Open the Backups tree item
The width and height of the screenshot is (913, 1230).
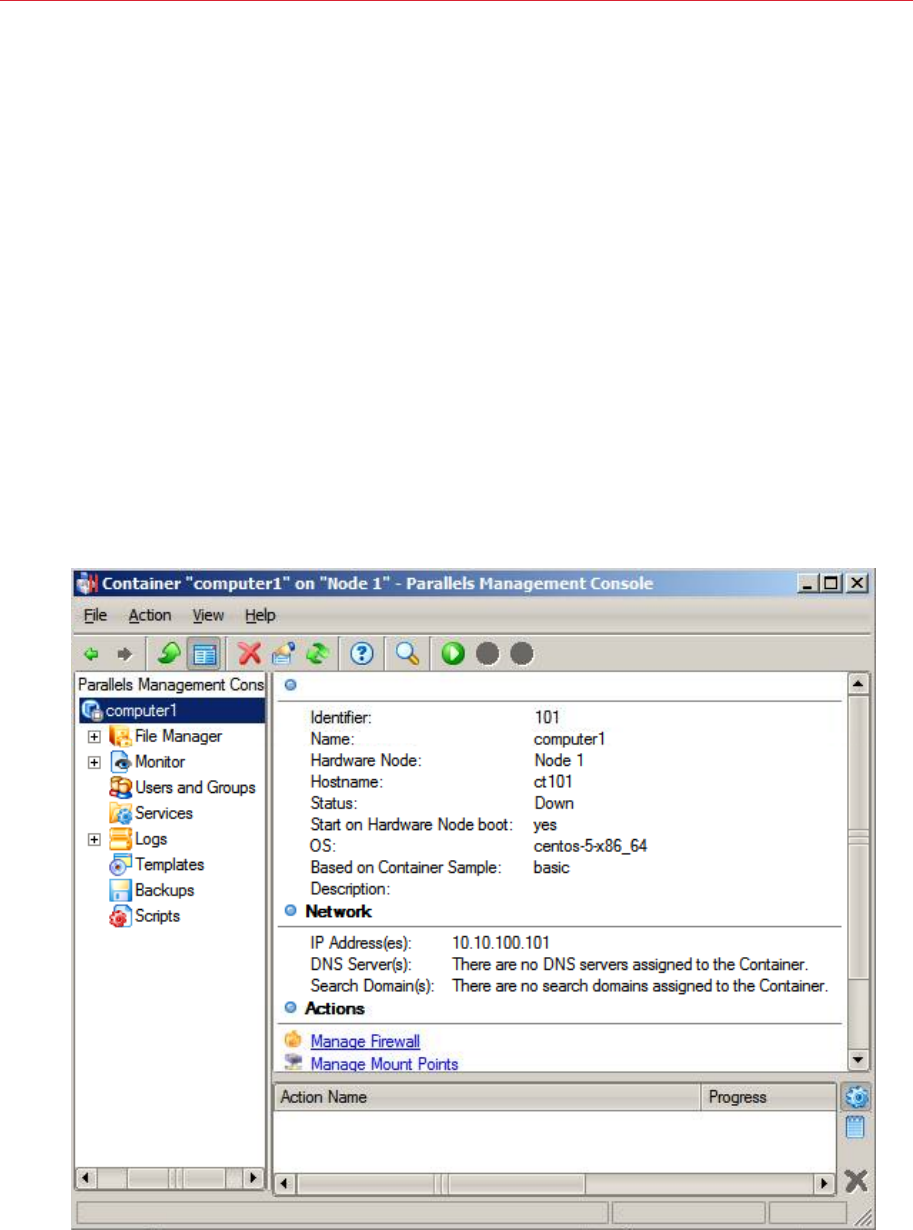click(x=152, y=890)
